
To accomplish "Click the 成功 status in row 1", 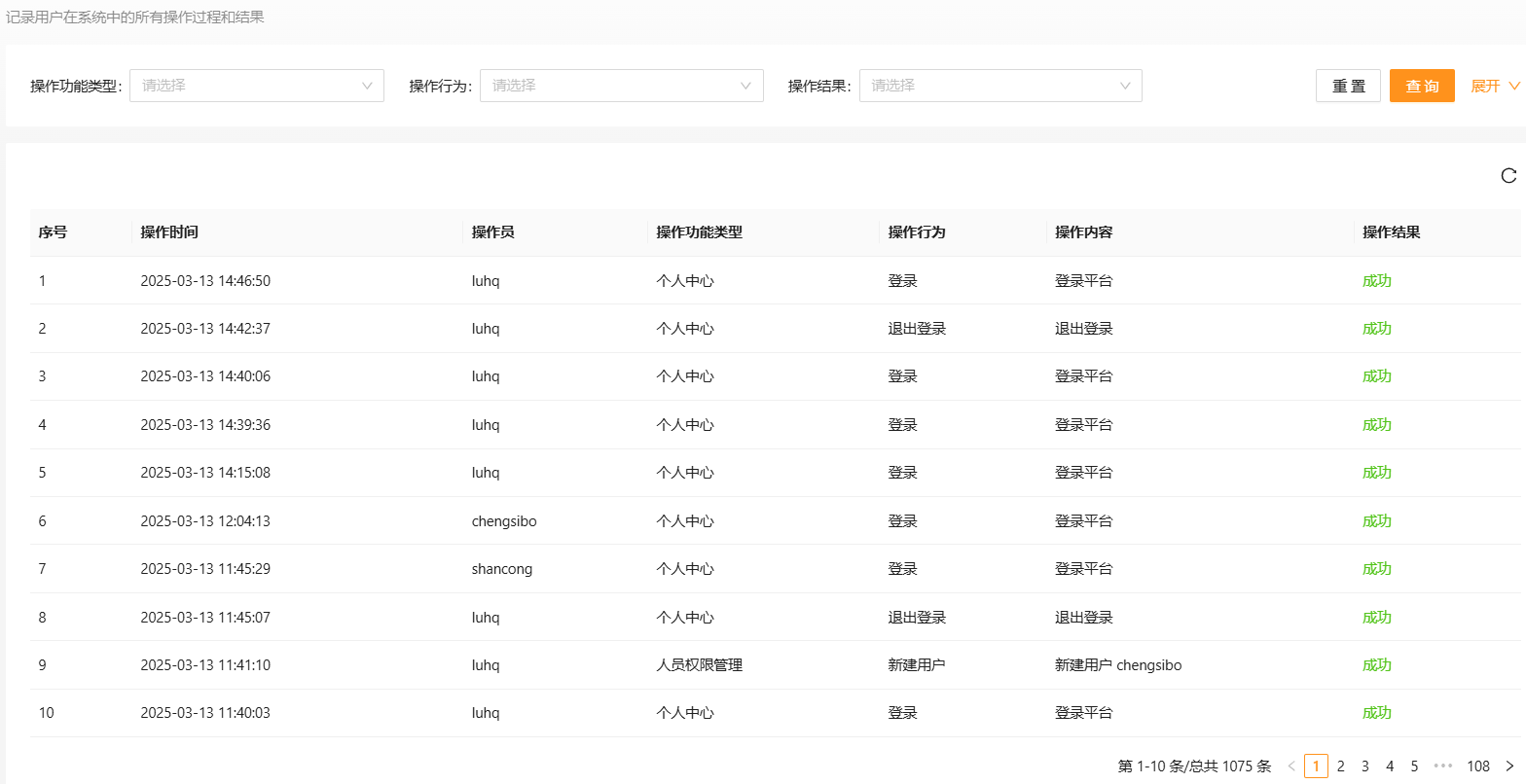I will (x=1376, y=281).
